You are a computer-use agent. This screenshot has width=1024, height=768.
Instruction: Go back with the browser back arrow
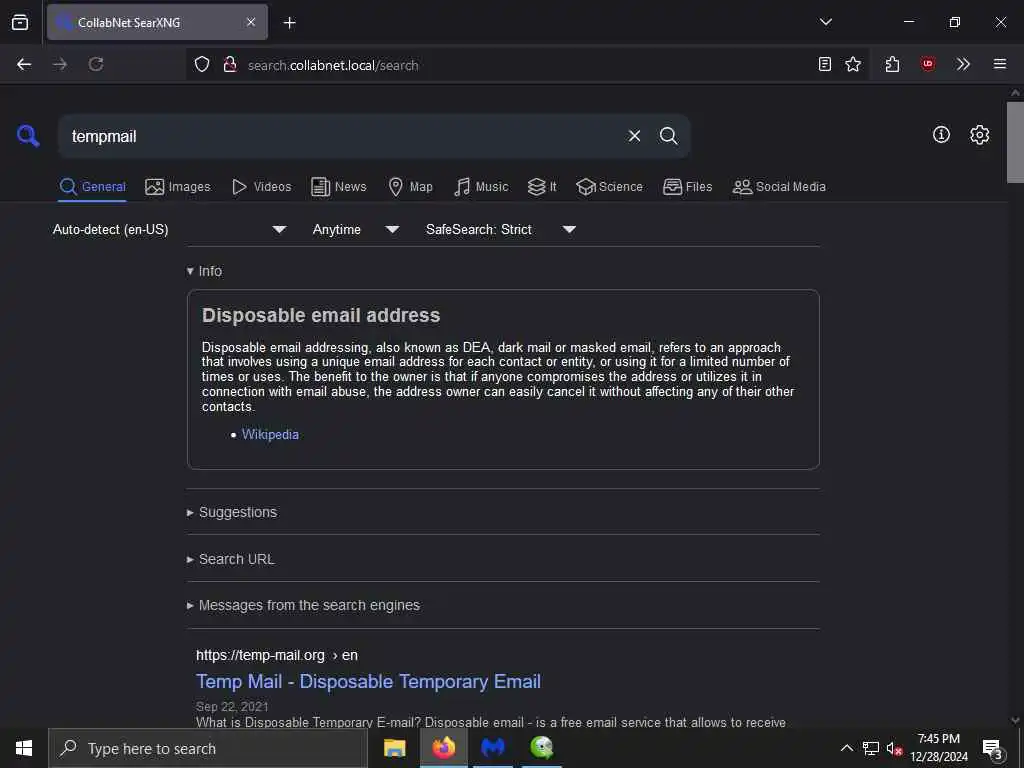click(x=24, y=64)
